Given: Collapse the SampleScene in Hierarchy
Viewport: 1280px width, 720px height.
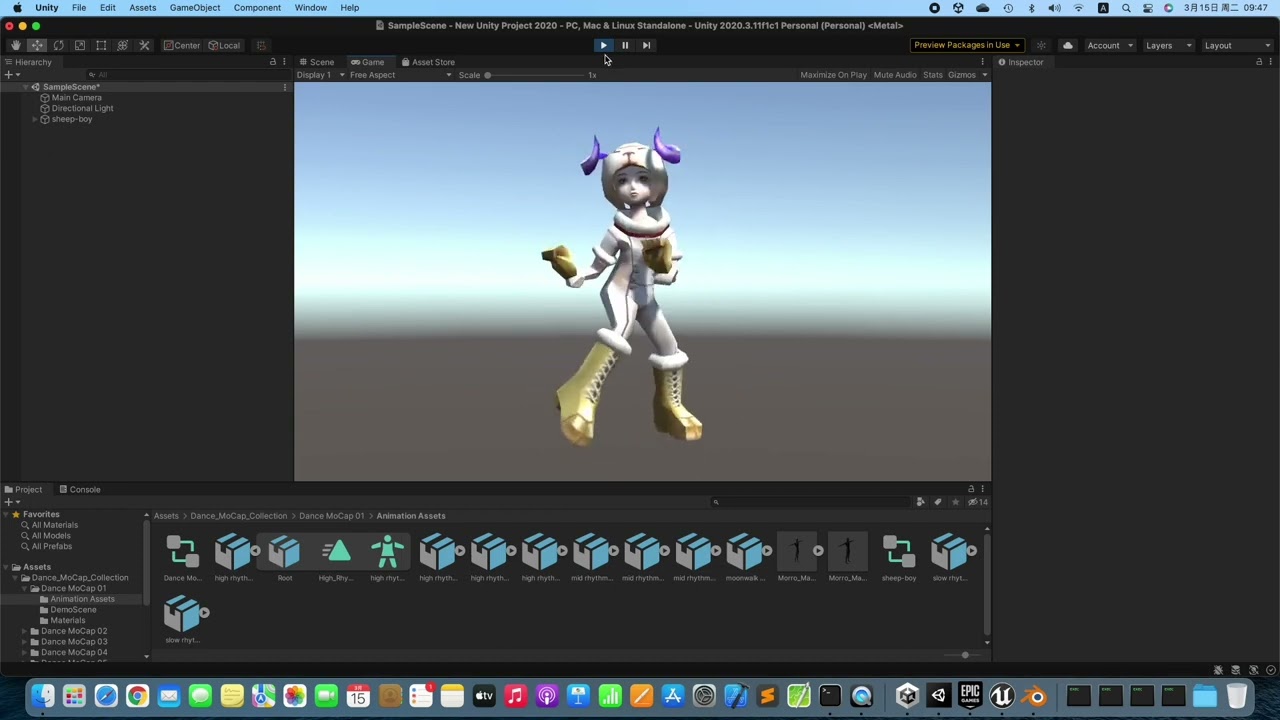Looking at the screenshot, I should click(26, 87).
